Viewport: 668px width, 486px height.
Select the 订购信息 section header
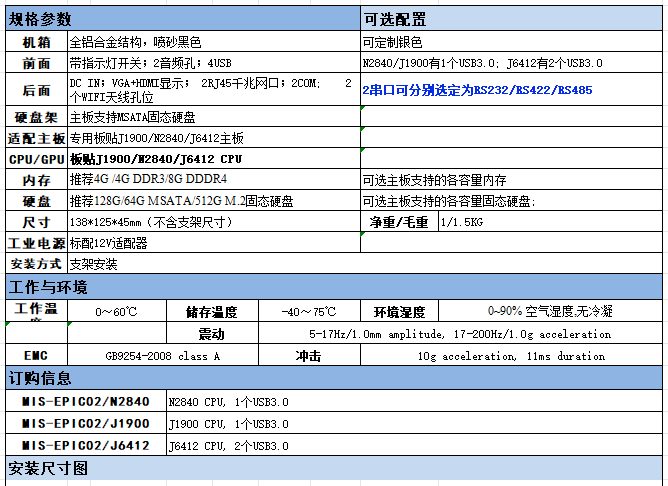tap(334, 378)
